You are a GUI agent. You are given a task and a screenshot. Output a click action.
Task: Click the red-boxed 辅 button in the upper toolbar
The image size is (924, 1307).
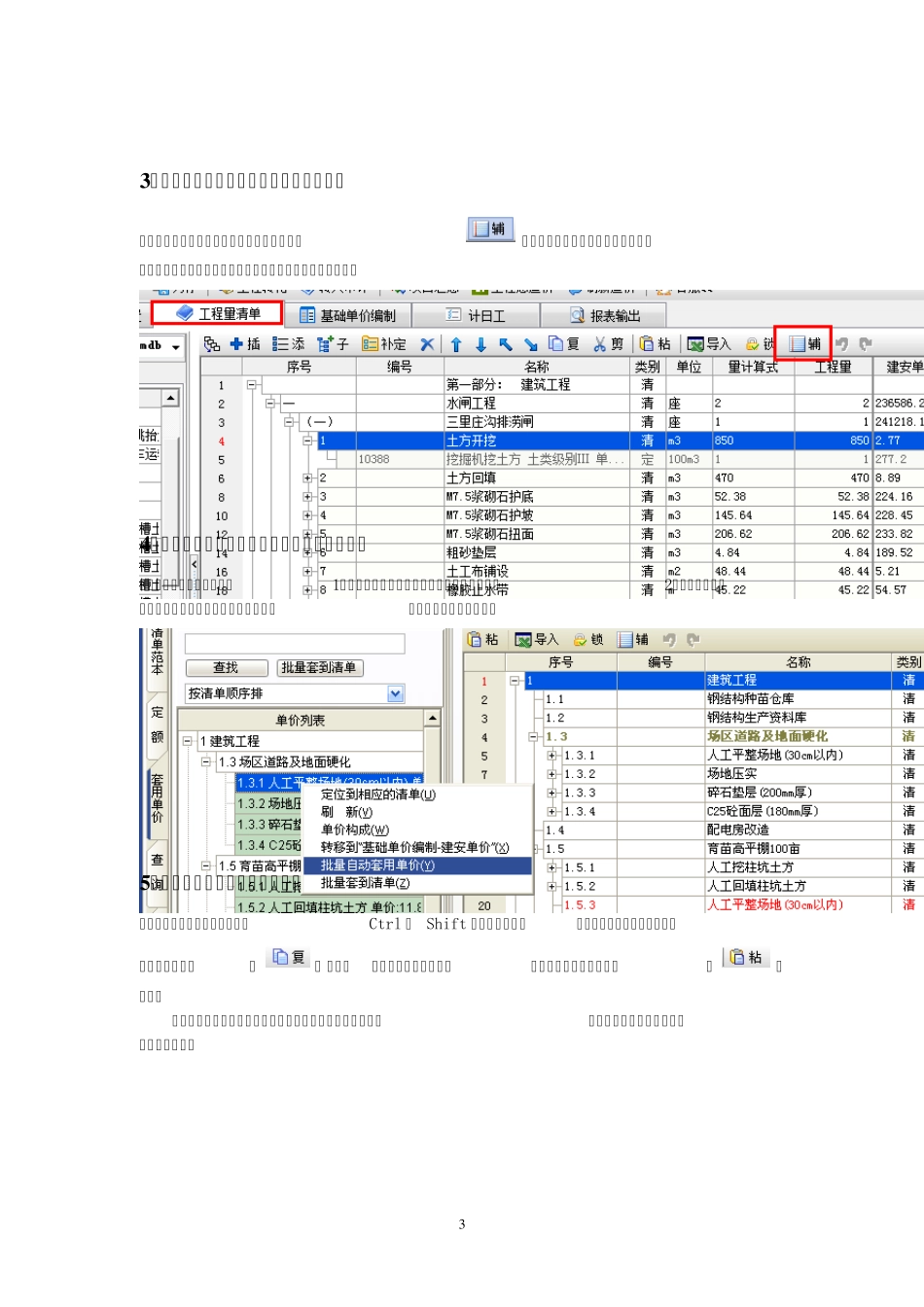[804, 344]
